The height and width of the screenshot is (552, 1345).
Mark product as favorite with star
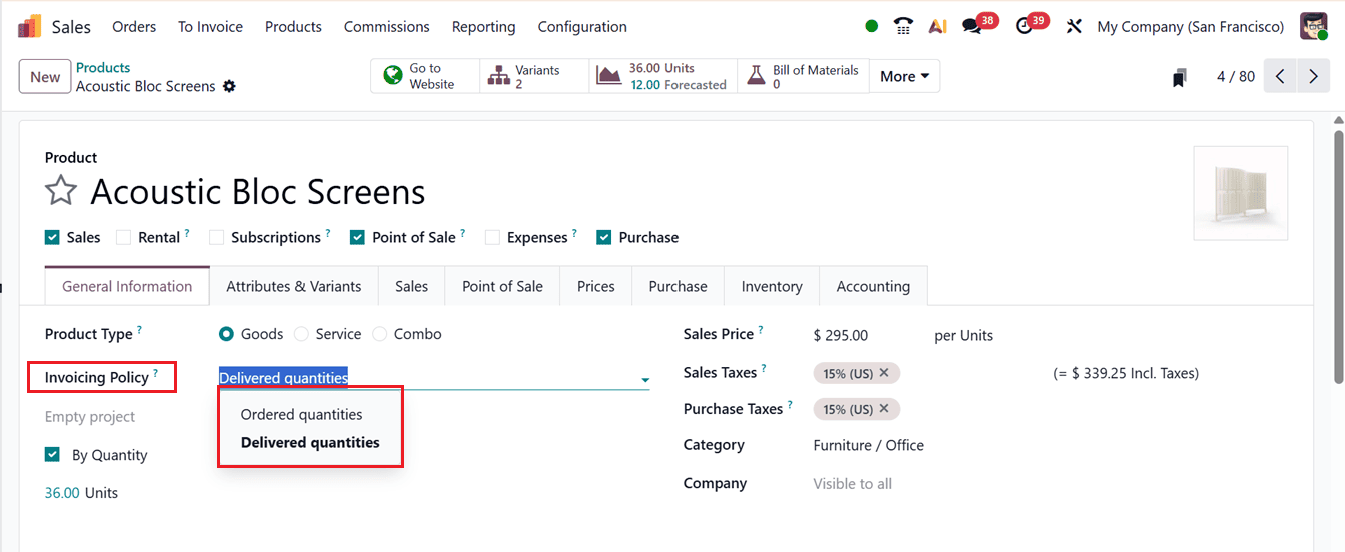pyautogui.click(x=61, y=191)
